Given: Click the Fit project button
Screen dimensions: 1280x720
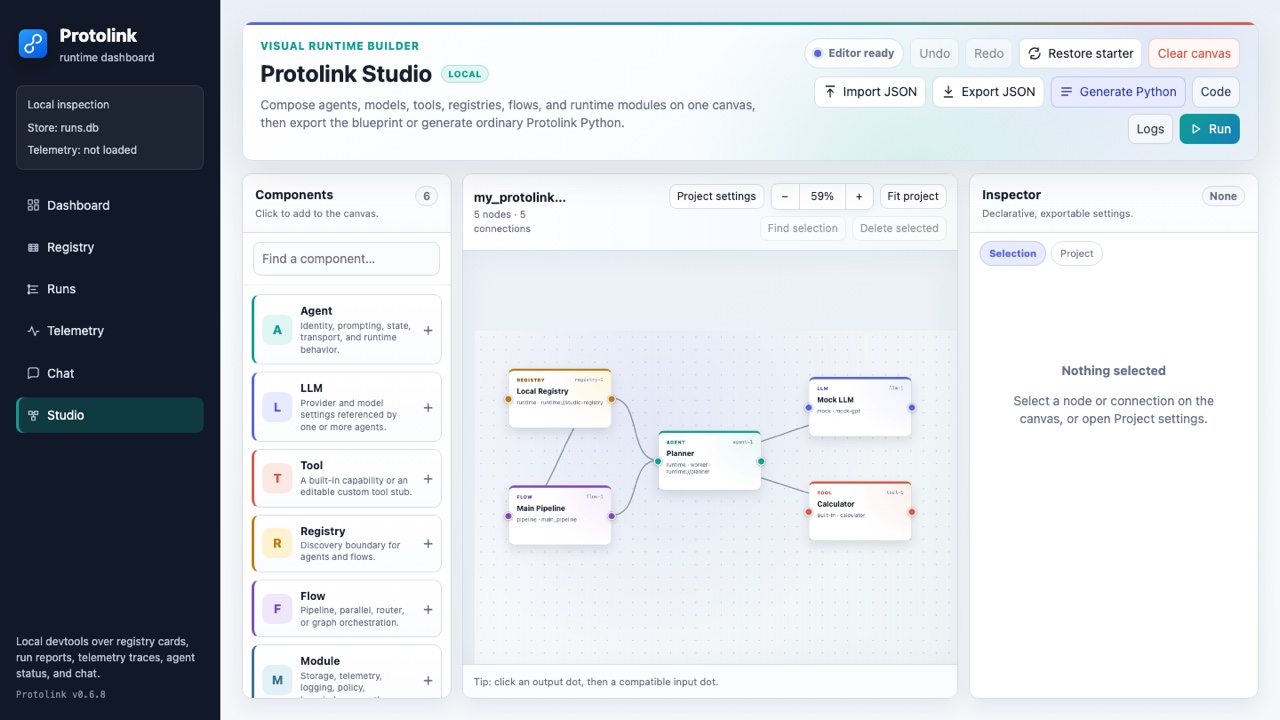Looking at the screenshot, I should point(913,196).
